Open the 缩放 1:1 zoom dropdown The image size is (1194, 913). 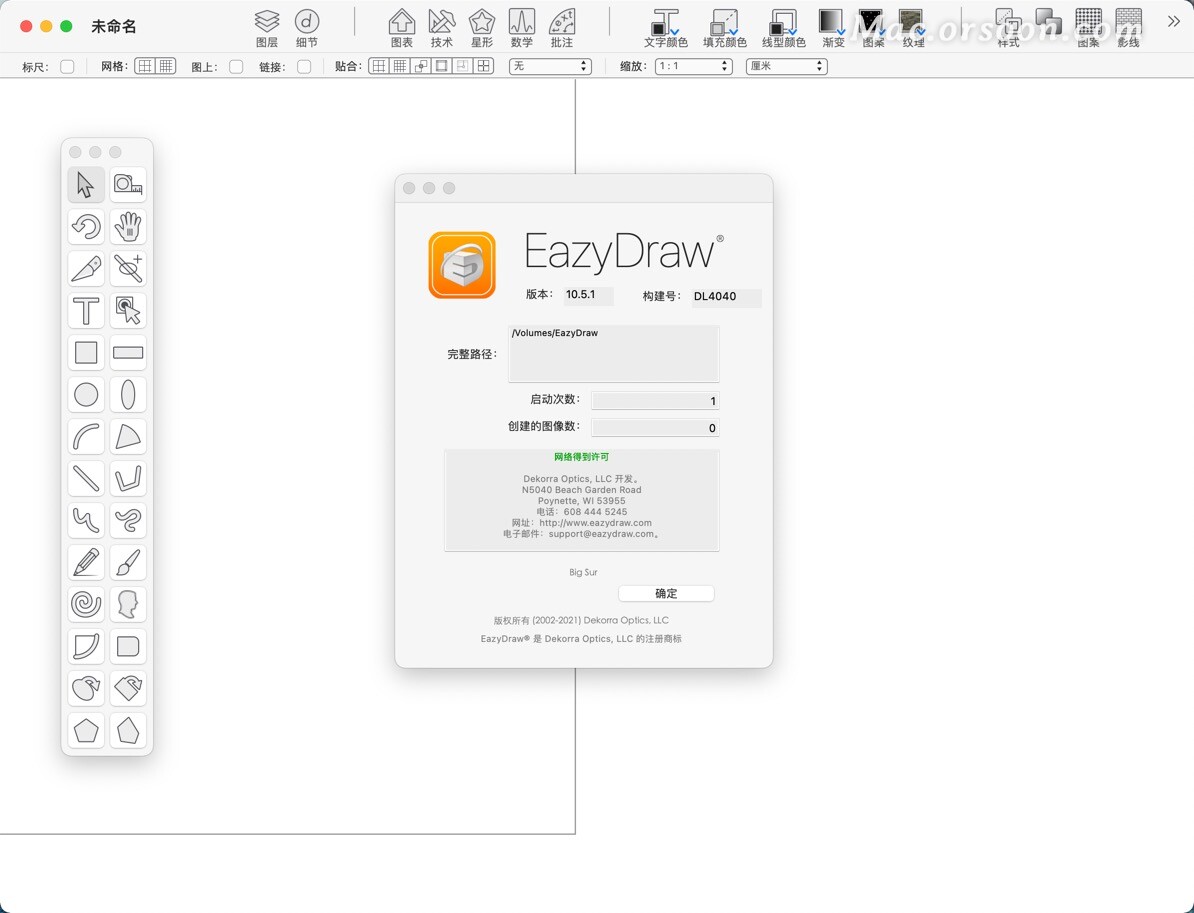coord(694,66)
